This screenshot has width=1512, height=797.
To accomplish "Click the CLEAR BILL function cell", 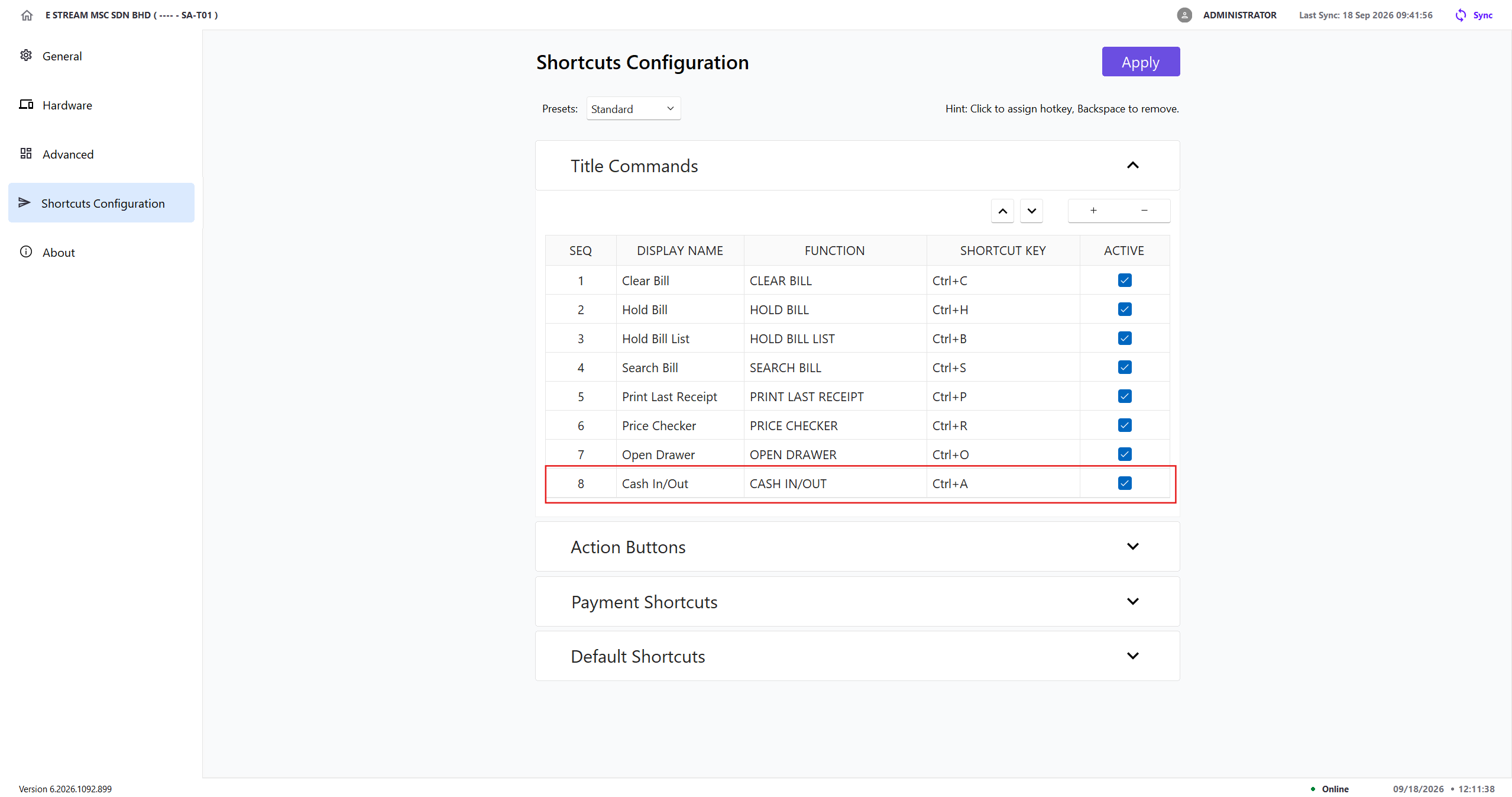I will click(835, 280).
